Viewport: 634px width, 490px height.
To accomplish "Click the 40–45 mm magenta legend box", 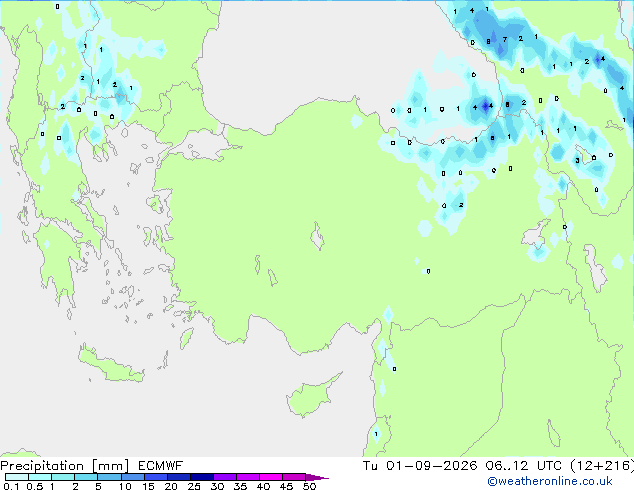I will [271, 477].
